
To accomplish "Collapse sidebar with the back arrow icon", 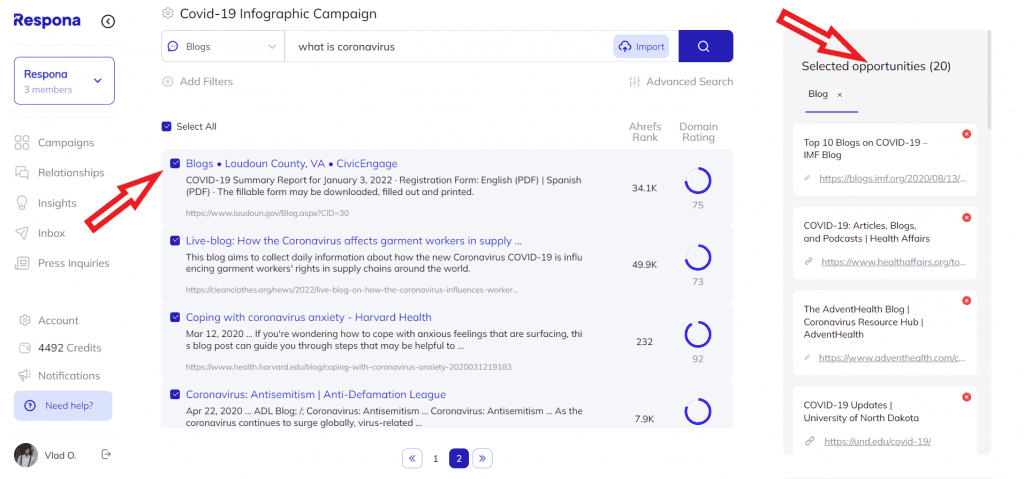I will coord(108,22).
